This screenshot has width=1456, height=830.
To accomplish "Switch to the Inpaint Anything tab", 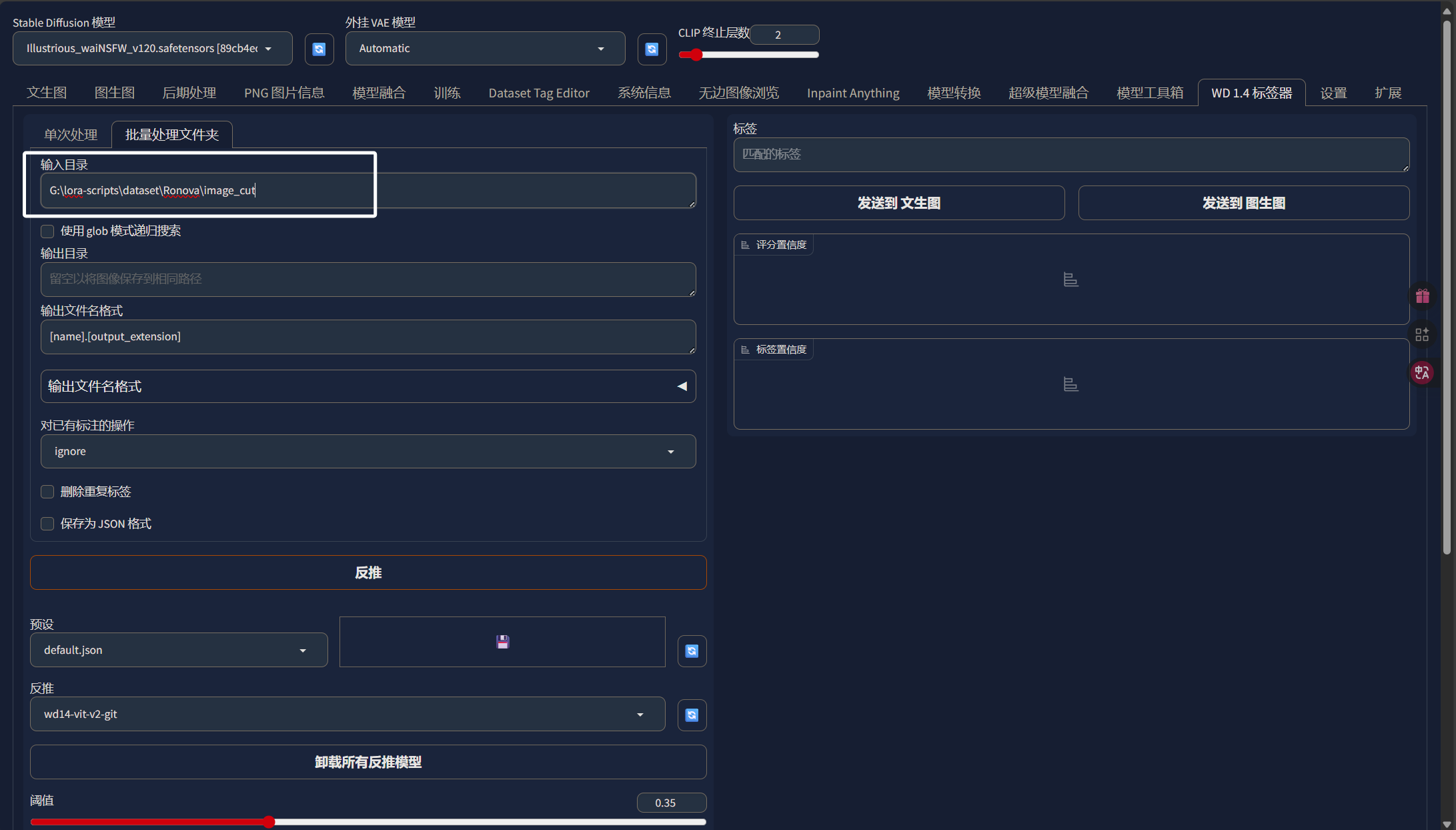I will (x=853, y=93).
